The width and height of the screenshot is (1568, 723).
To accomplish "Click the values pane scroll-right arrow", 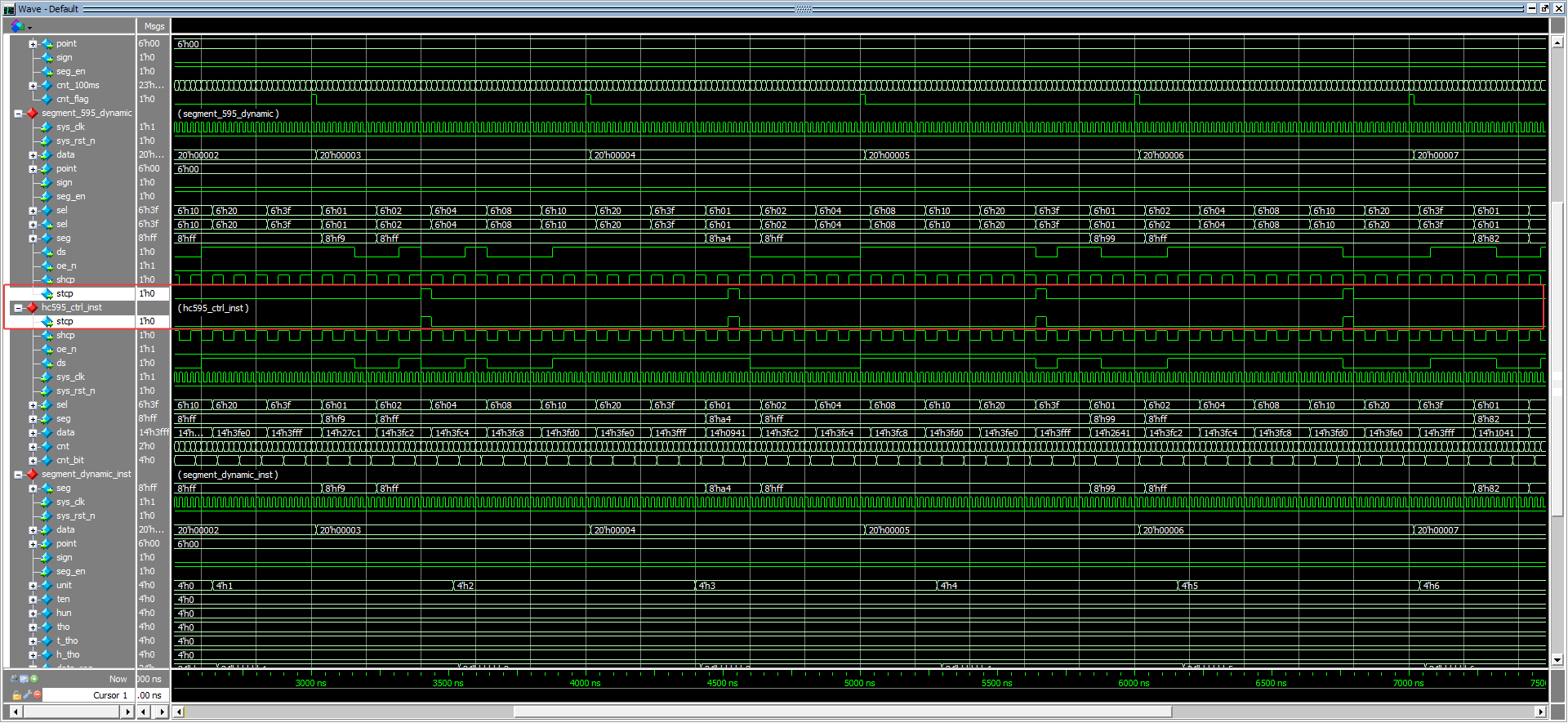I will pos(163,712).
